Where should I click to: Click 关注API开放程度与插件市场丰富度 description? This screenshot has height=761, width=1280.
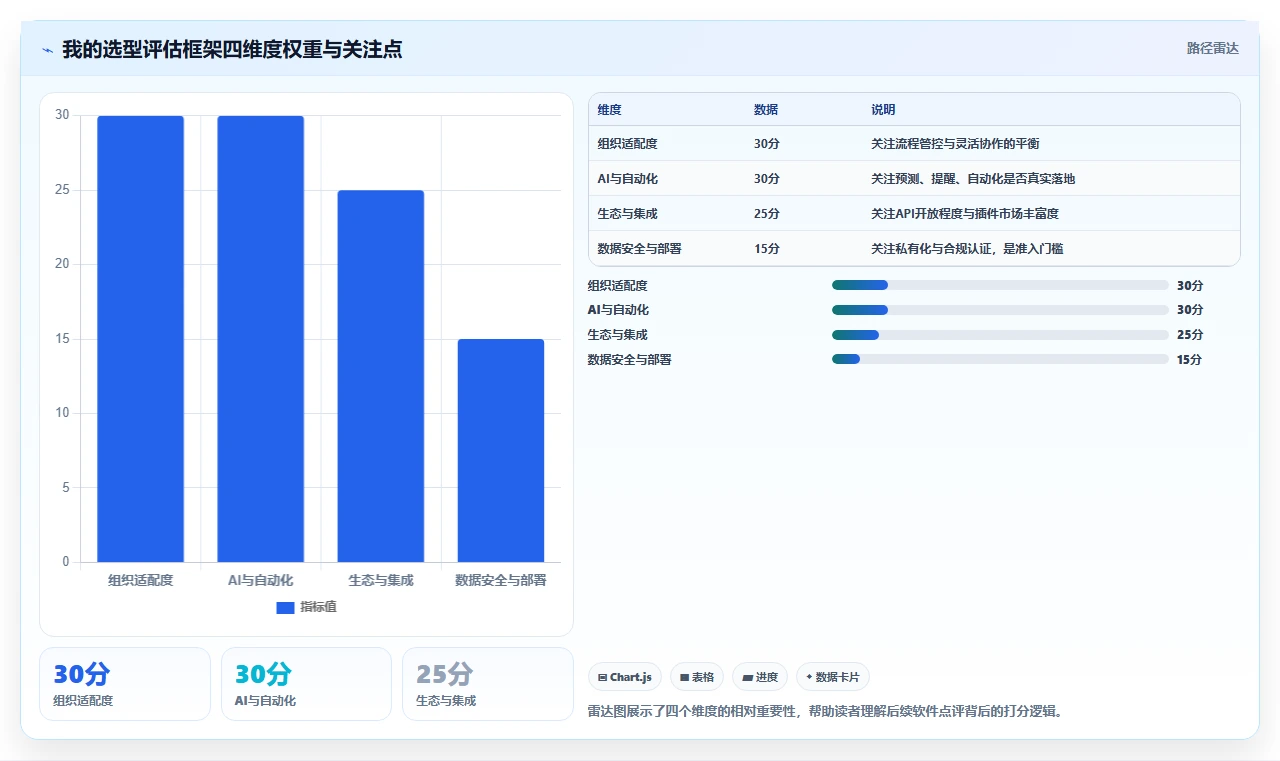tap(965, 214)
